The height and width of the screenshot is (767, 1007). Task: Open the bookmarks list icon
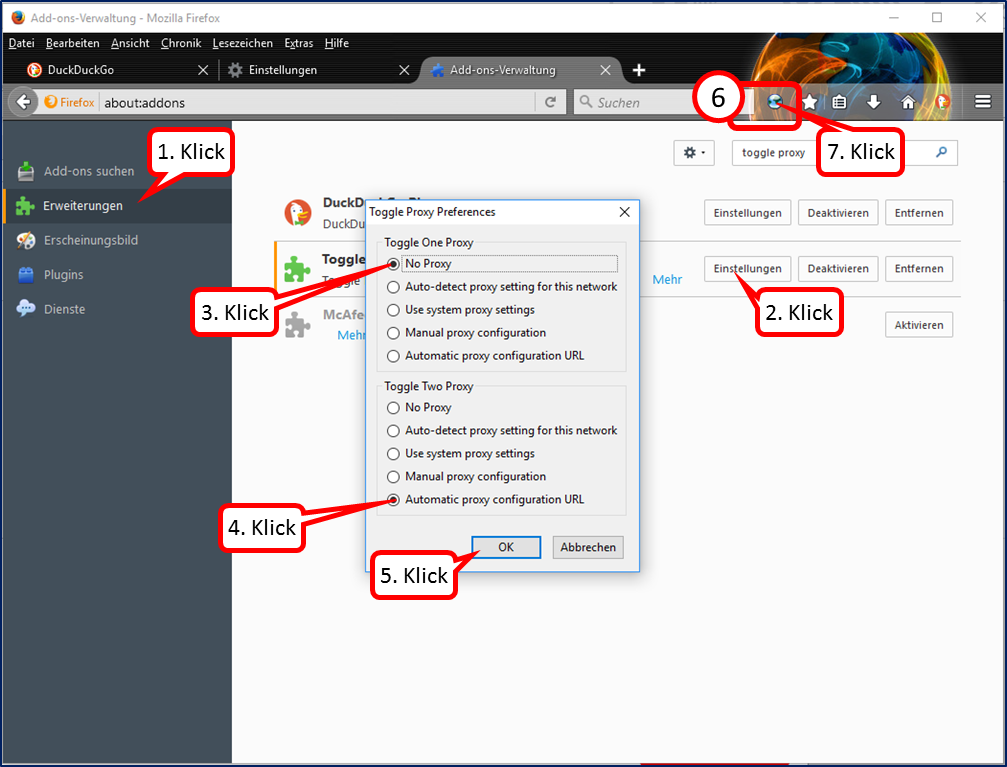(839, 101)
